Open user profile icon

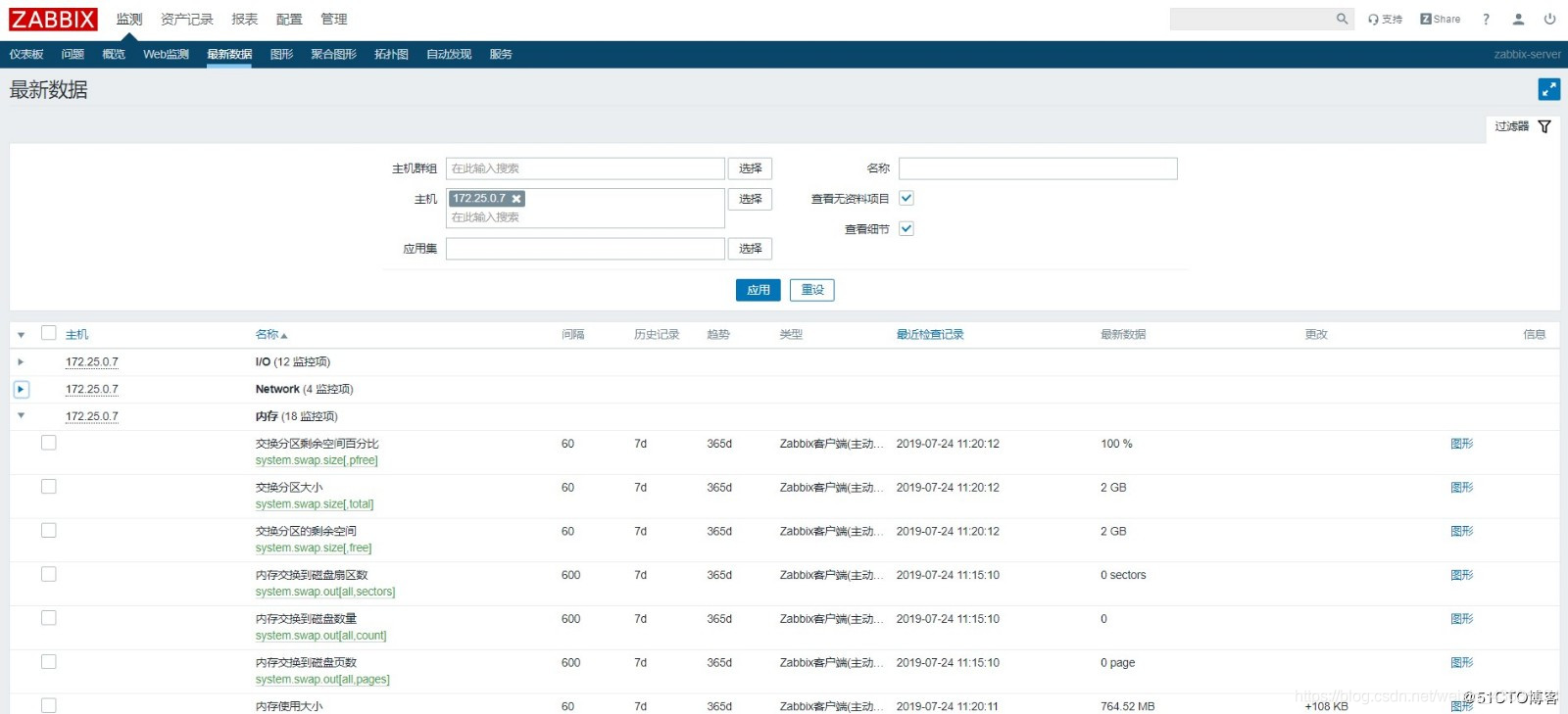point(1518,19)
